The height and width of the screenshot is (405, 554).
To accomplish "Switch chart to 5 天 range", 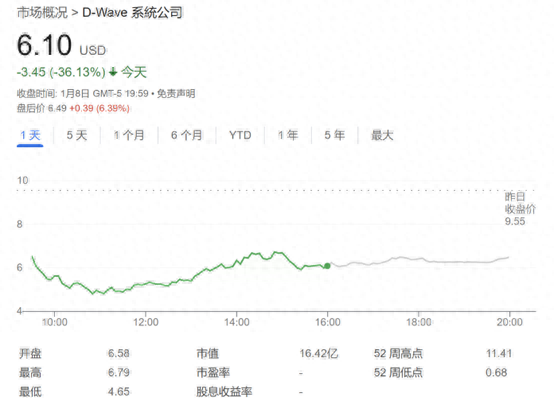I will [x=77, y=135].
